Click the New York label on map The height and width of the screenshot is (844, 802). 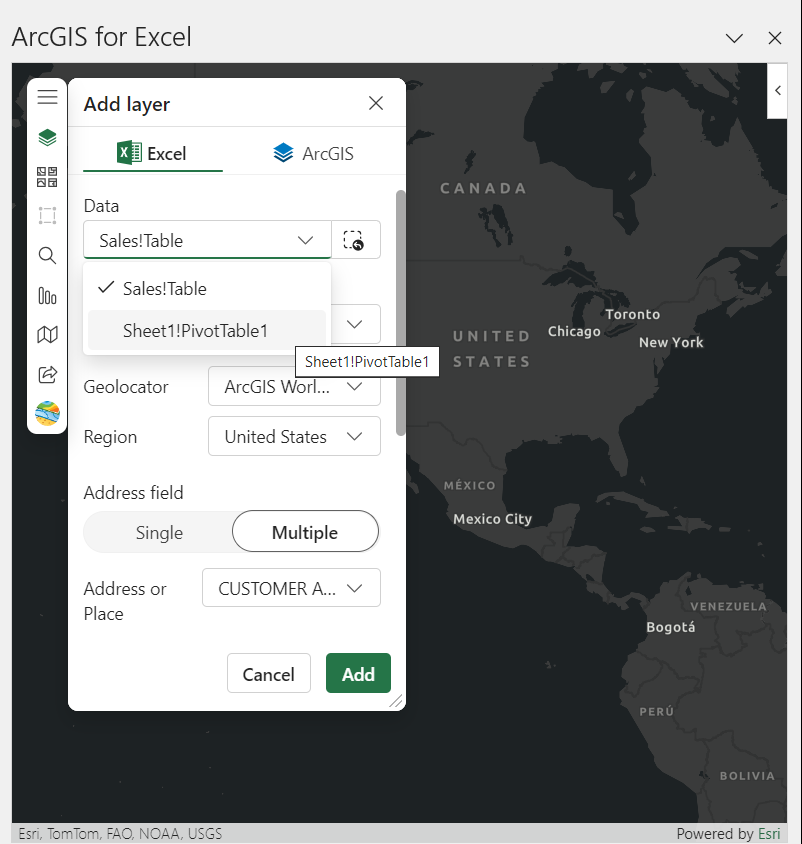pos(671,342)
